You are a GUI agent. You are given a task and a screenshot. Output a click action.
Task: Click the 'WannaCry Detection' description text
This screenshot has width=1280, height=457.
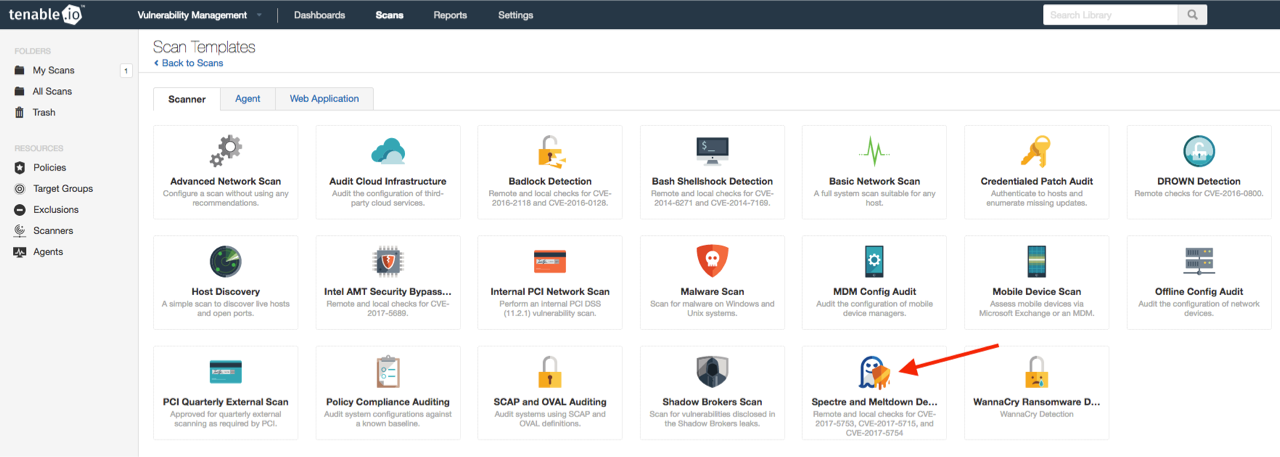coord(1036,414)
